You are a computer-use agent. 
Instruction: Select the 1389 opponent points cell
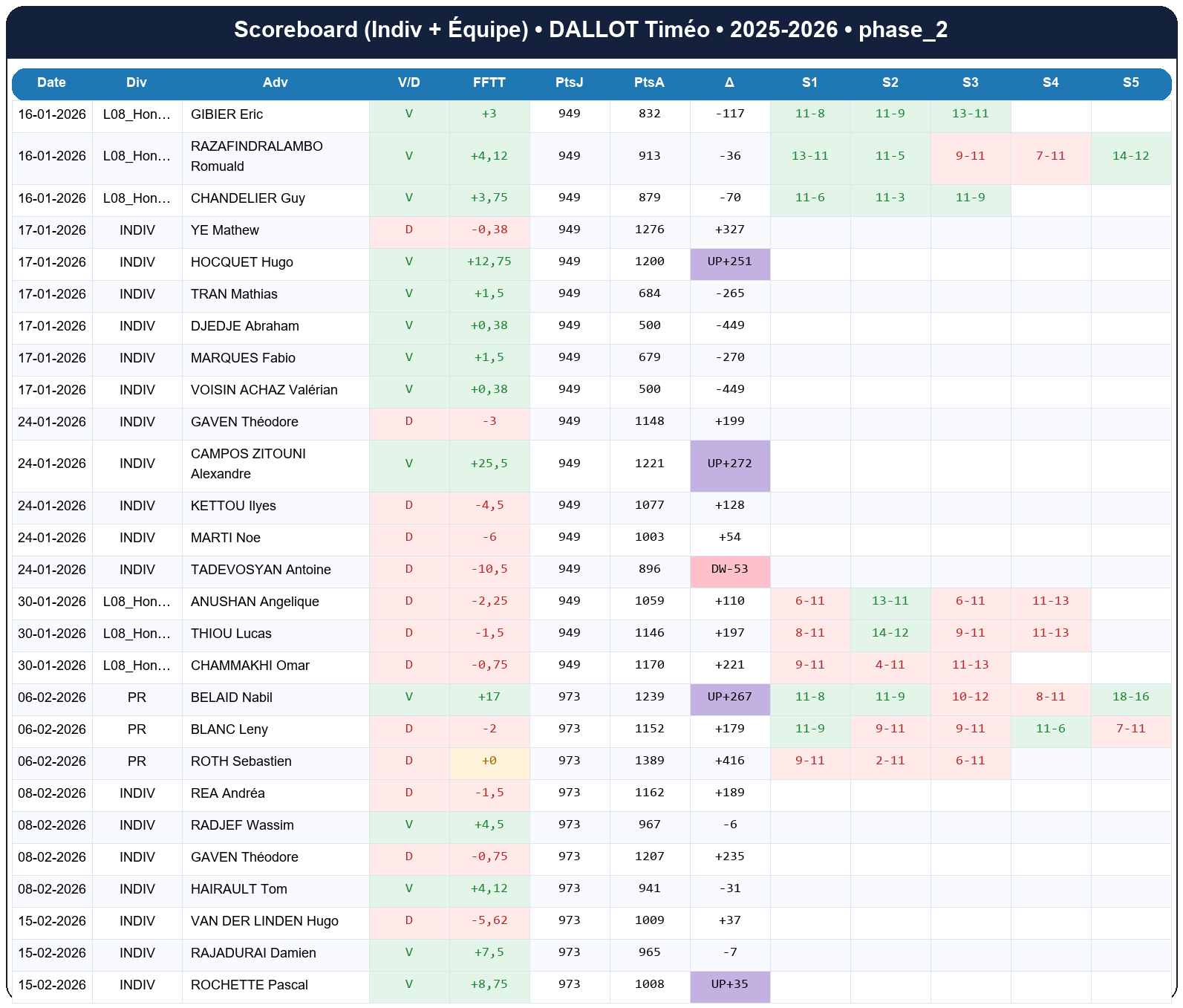click(x=649, y=761)
